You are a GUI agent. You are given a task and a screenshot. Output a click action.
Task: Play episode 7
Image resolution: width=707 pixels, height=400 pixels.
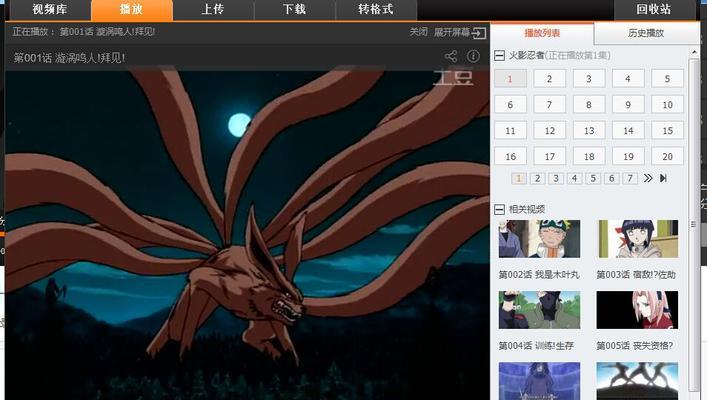tap(550, 105)
